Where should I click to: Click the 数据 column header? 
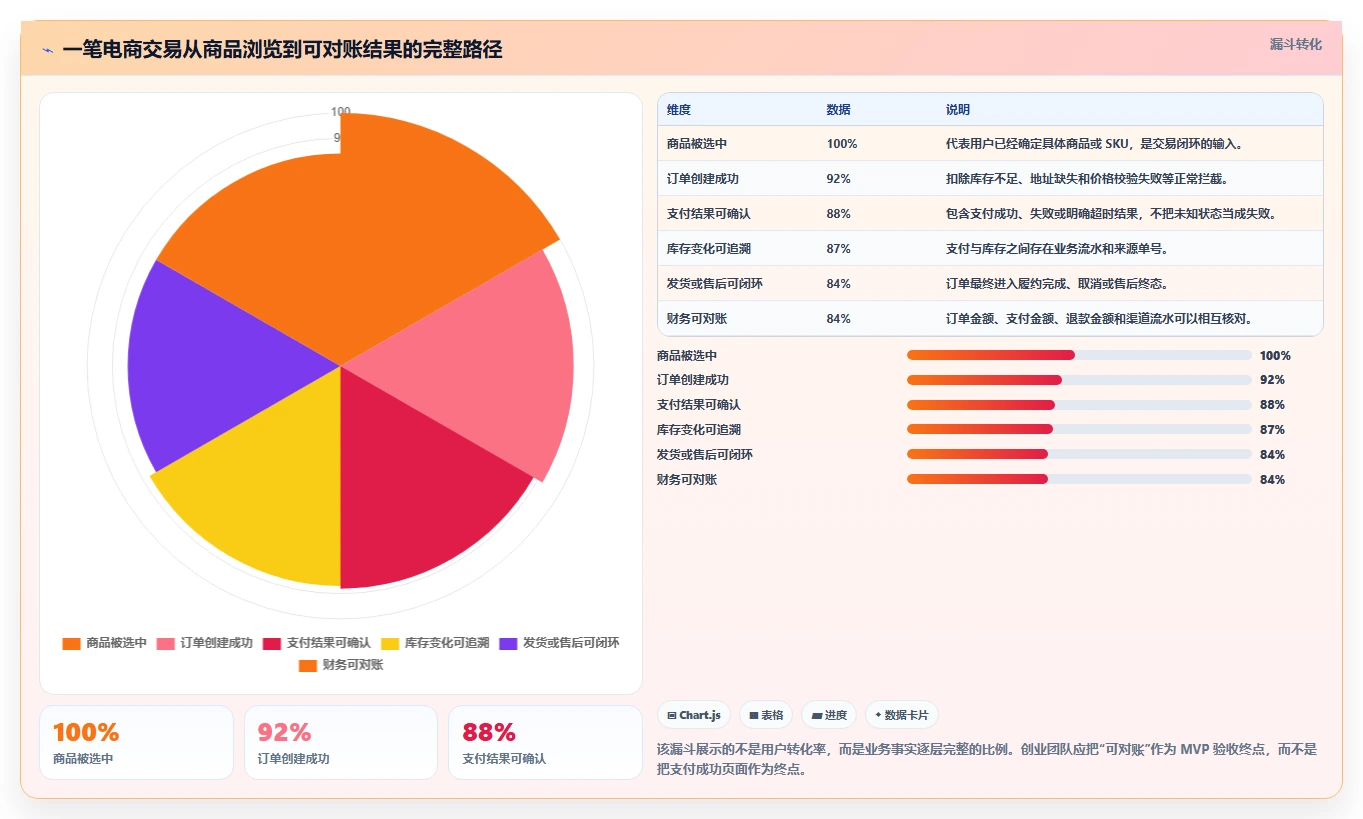coord(839,110)
